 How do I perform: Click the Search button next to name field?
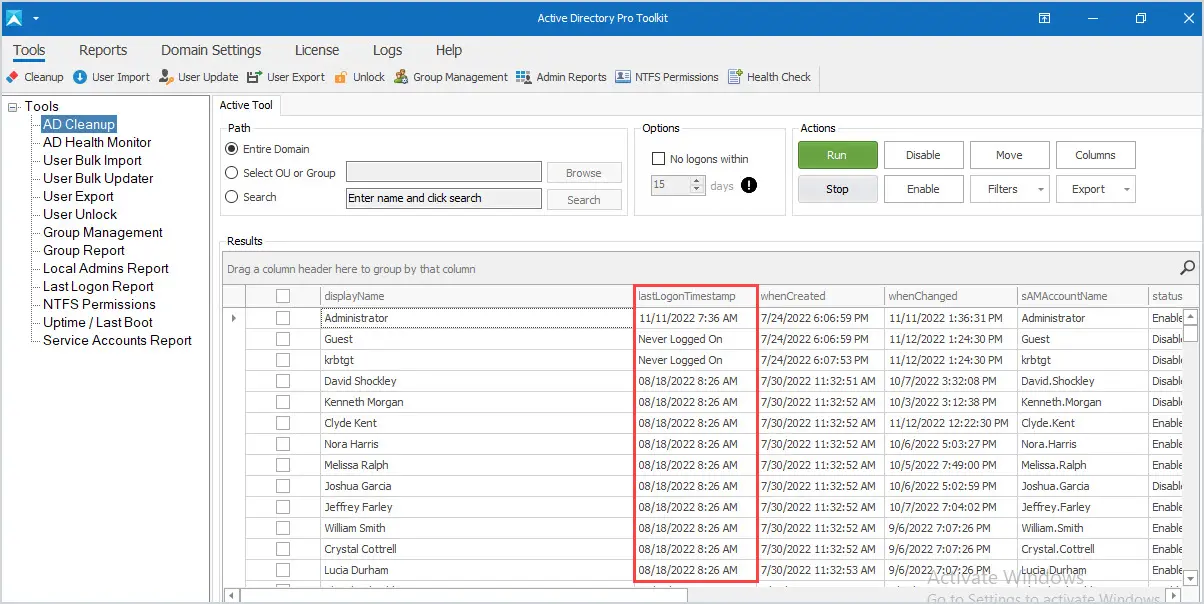[x=584, y=200]
